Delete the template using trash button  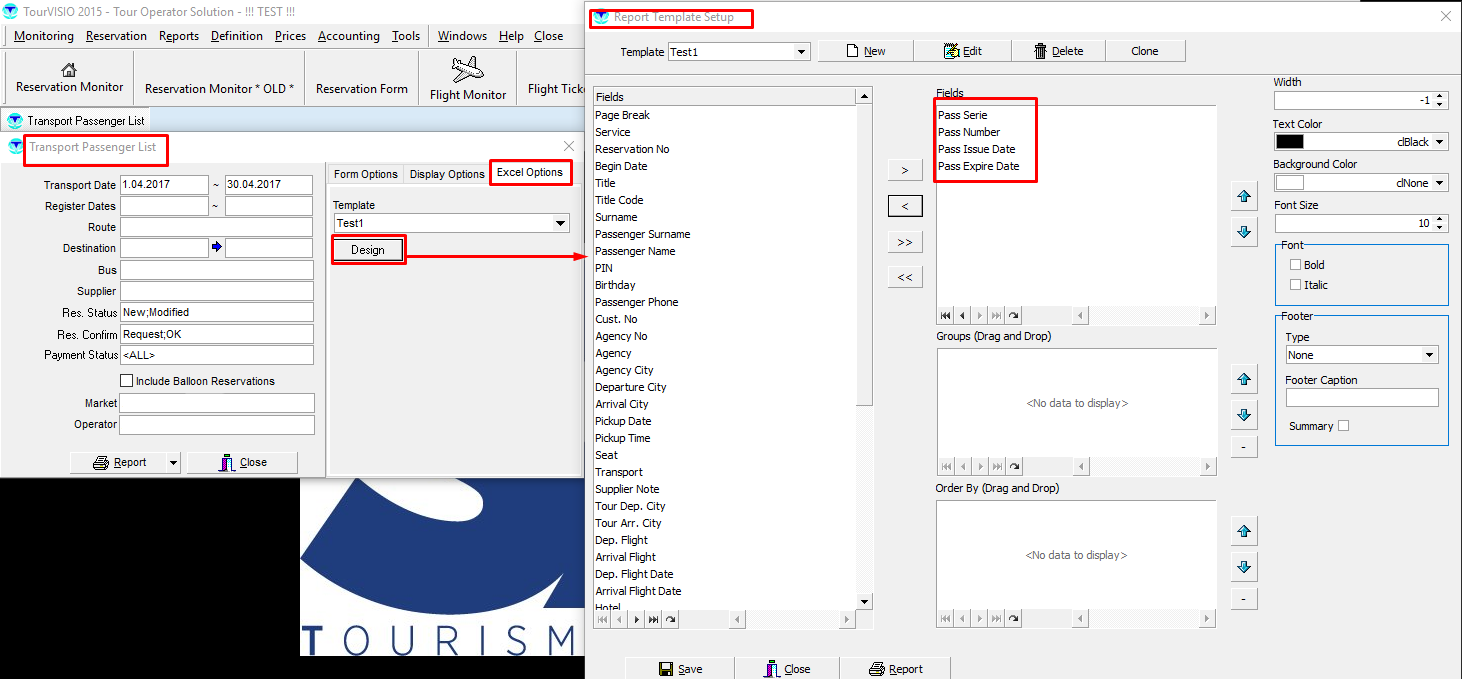click(1058, 51)
